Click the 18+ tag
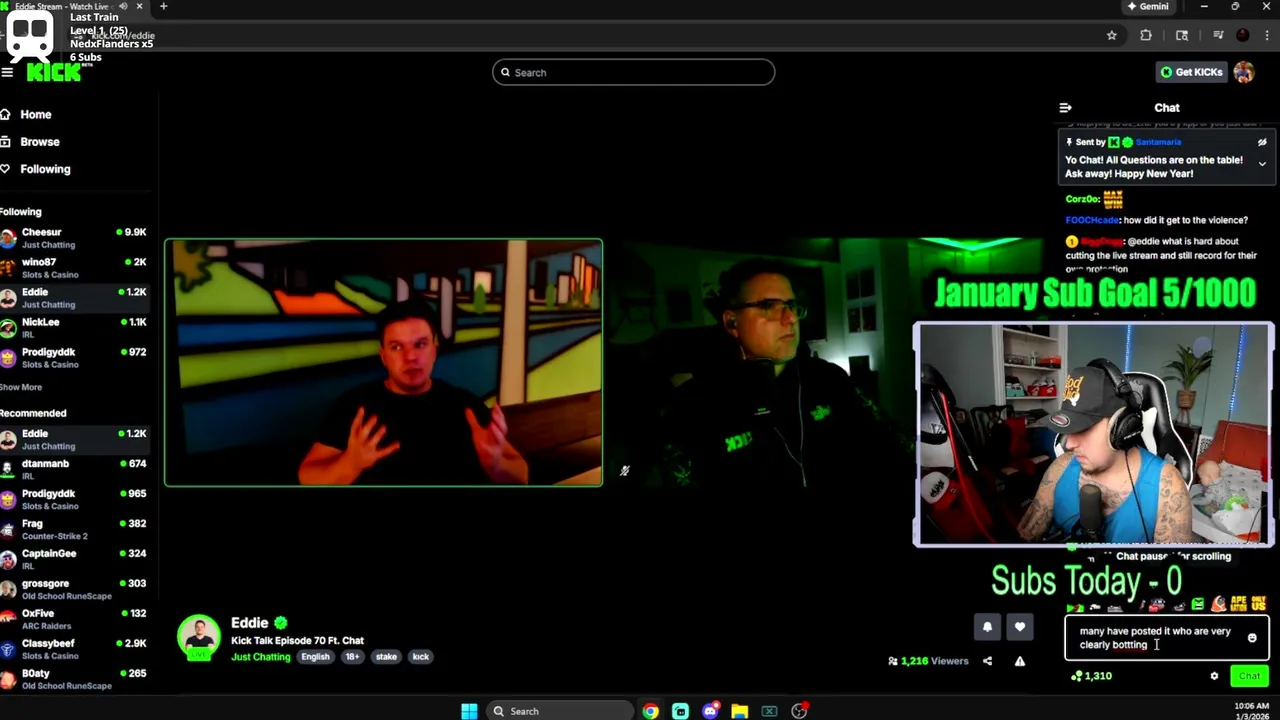1280x720 pixels. (353, 657)
